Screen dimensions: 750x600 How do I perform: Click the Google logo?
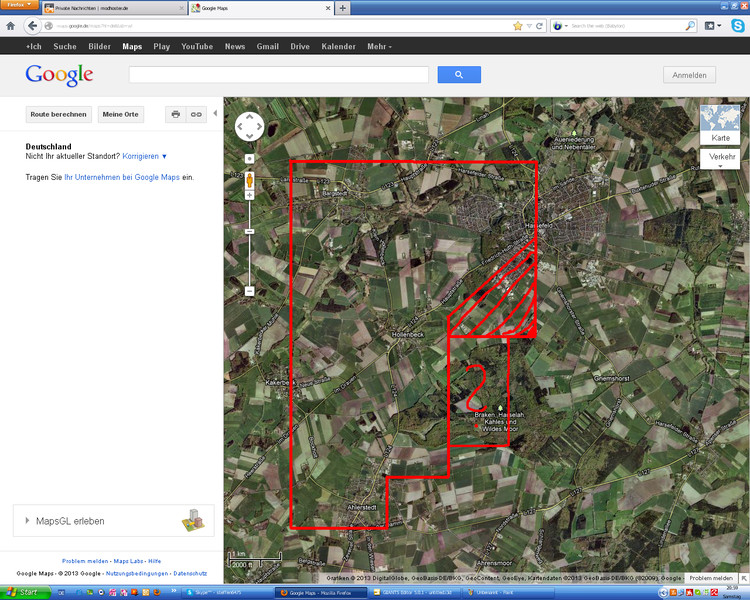[x=59, y=75]
